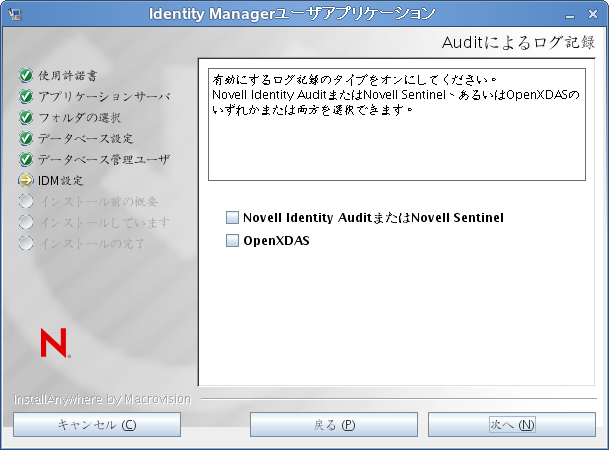Click empty circle icon beside インストールしています
This screenshot has width=609, height=450.
tap(26, 222)
